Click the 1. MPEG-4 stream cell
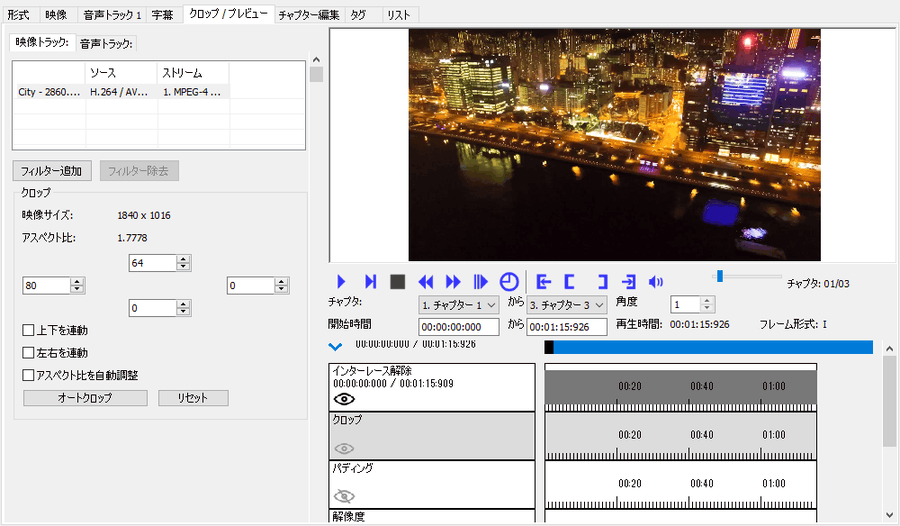Screen dimensions: 900x526 point(193,92)
